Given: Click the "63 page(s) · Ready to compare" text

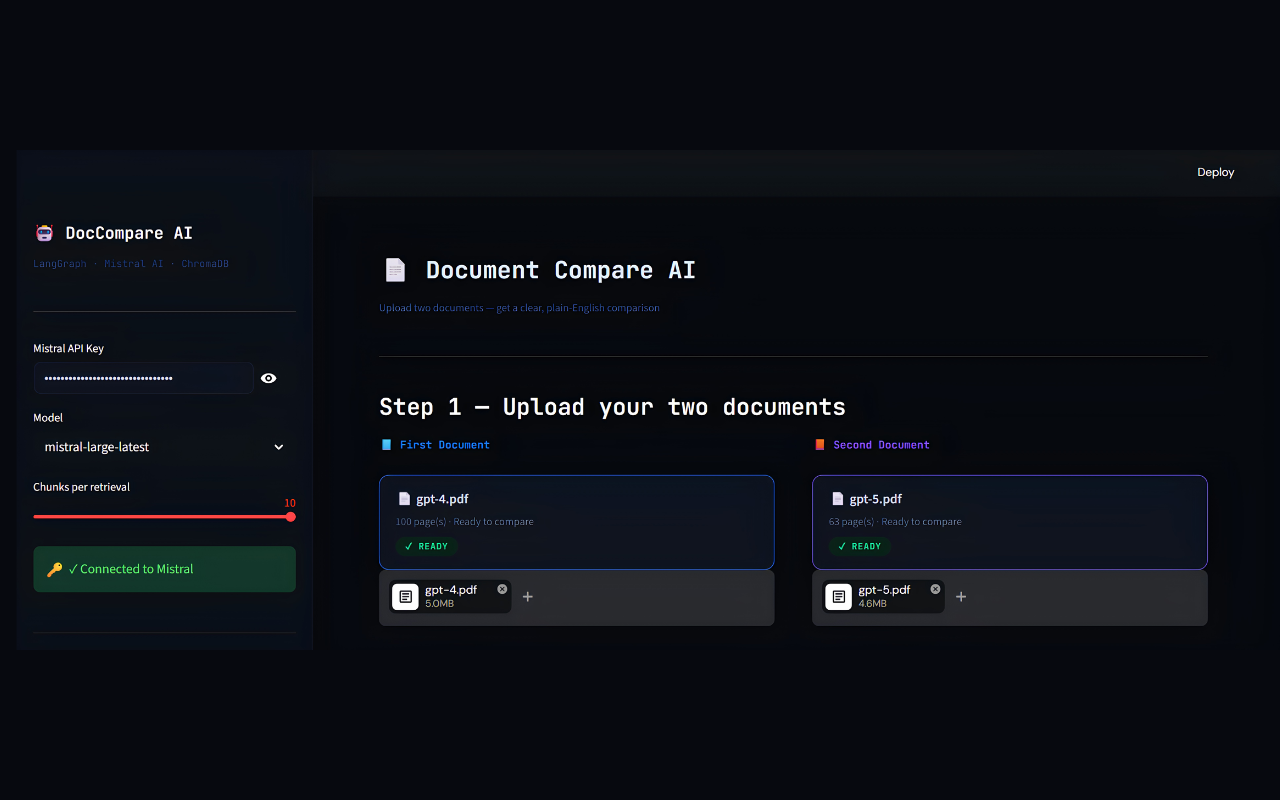Looking at the screenshot, I should pyautogui.click(x=895, y=522).
